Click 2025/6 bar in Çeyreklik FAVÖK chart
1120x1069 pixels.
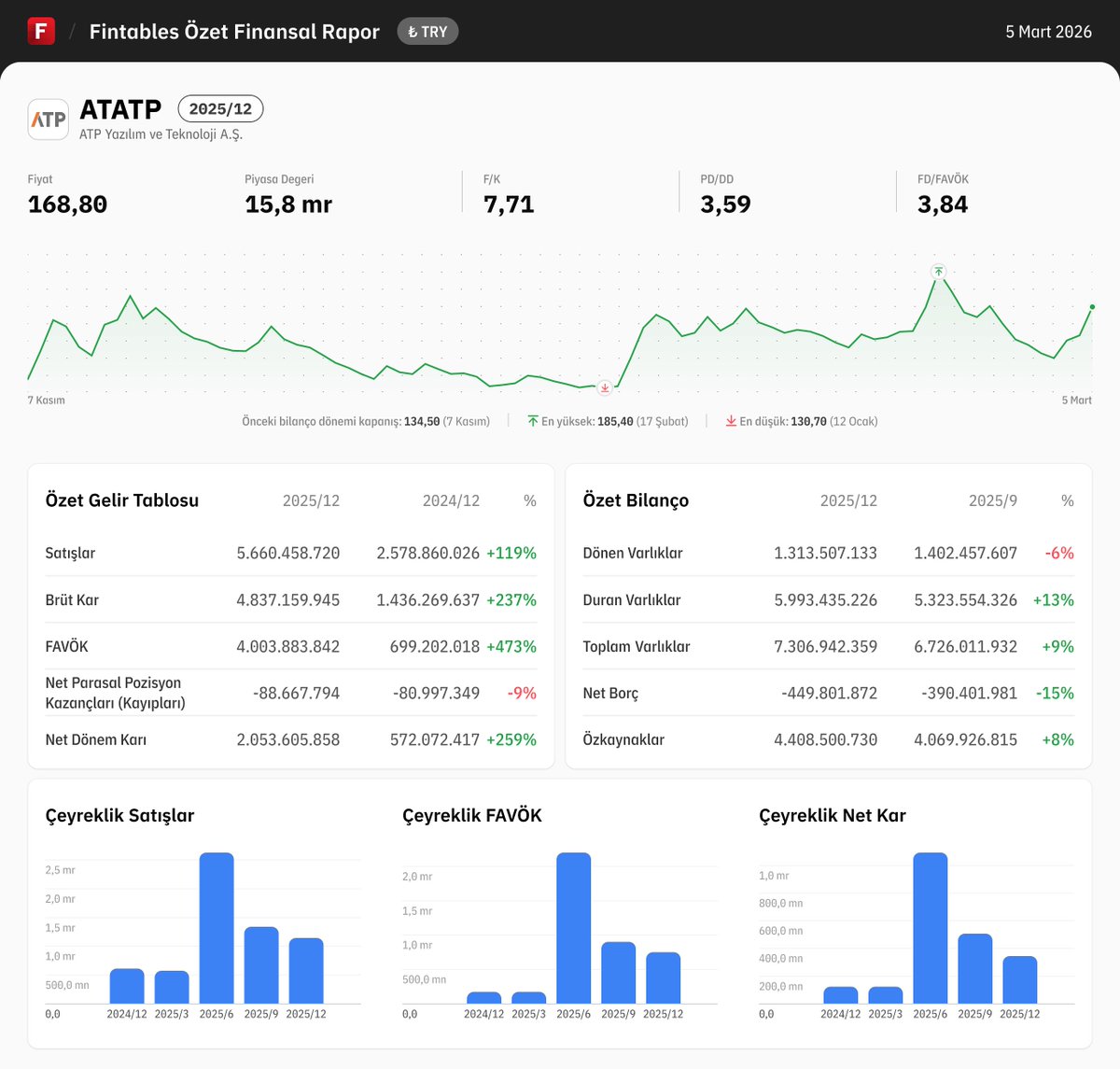[574, 928]
